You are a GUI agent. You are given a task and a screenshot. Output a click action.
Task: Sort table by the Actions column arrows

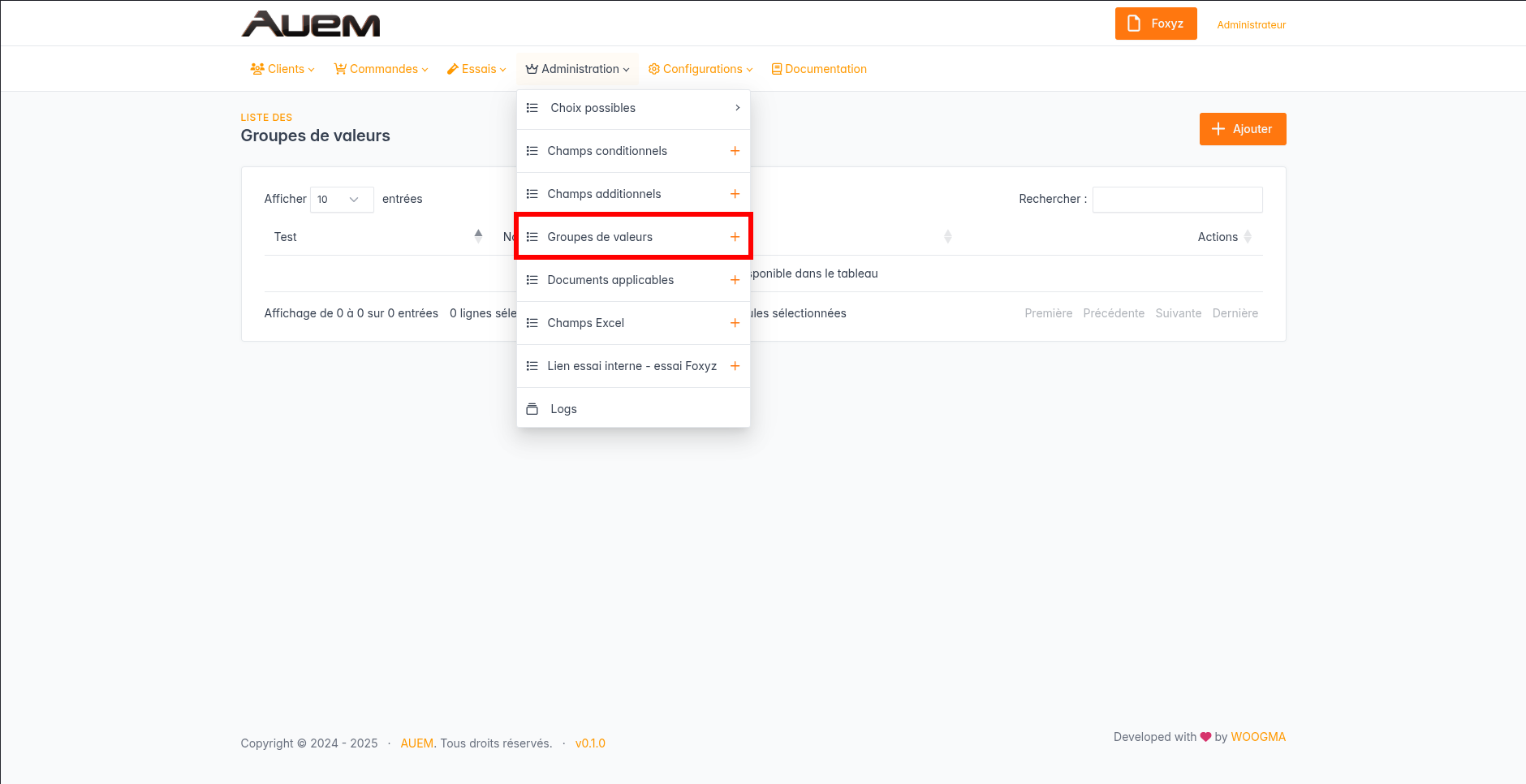coord(1248,237)
